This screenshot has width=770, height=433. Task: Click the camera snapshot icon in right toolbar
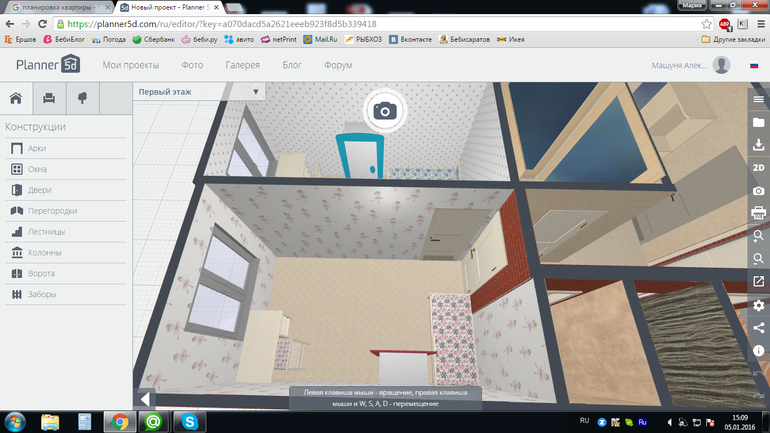(x=759, y=190)
